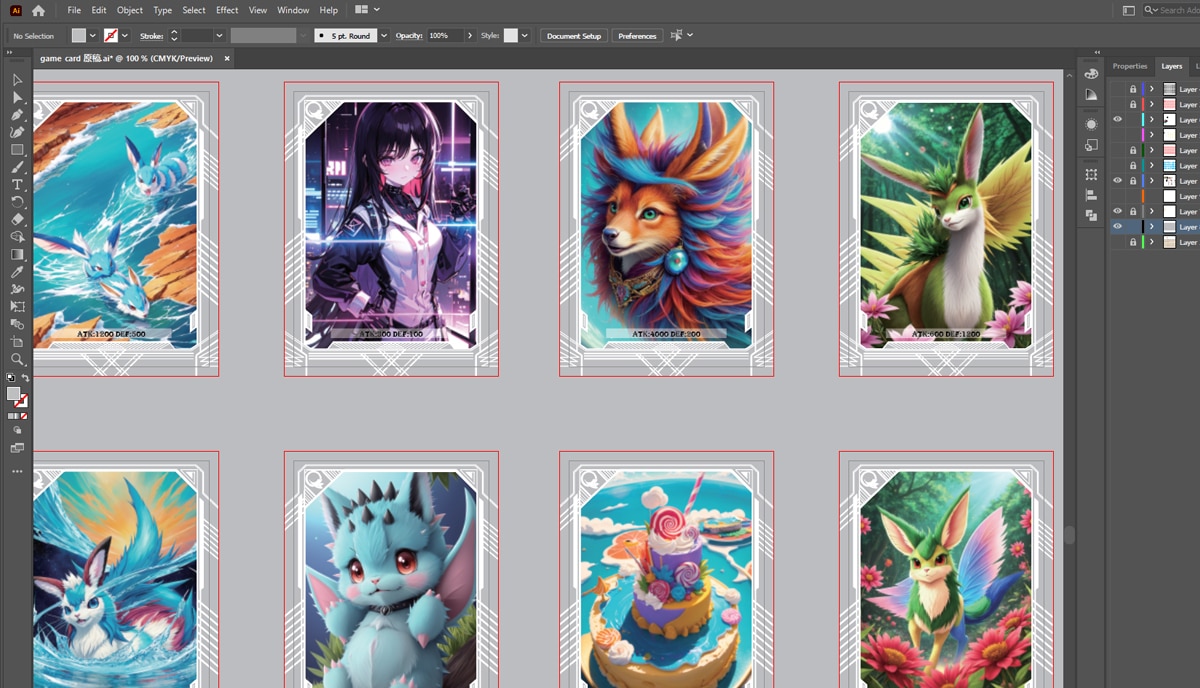This screenshot has height=688, width=1200.
Task: Go to the Illustrator Home screen
Action: tap(38, 10)
